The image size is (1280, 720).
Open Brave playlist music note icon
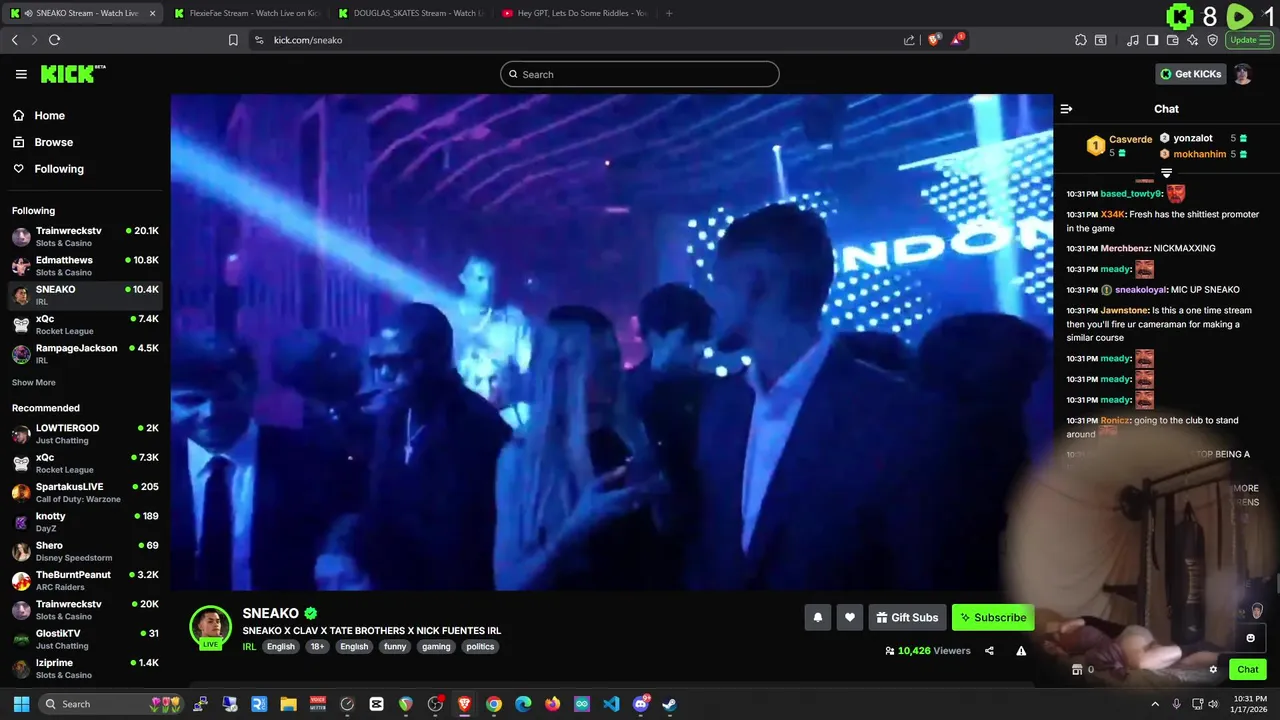pos(1133,40)
